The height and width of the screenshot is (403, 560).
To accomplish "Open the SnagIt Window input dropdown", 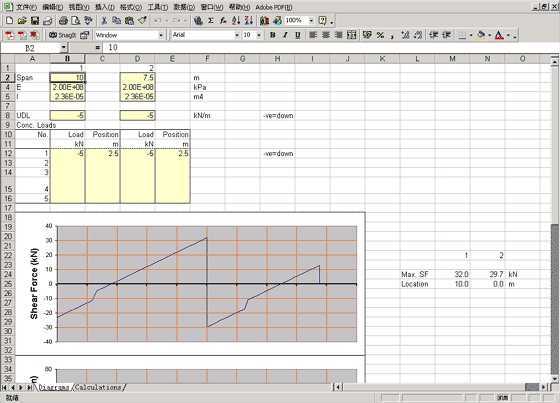I will (161, 35).
